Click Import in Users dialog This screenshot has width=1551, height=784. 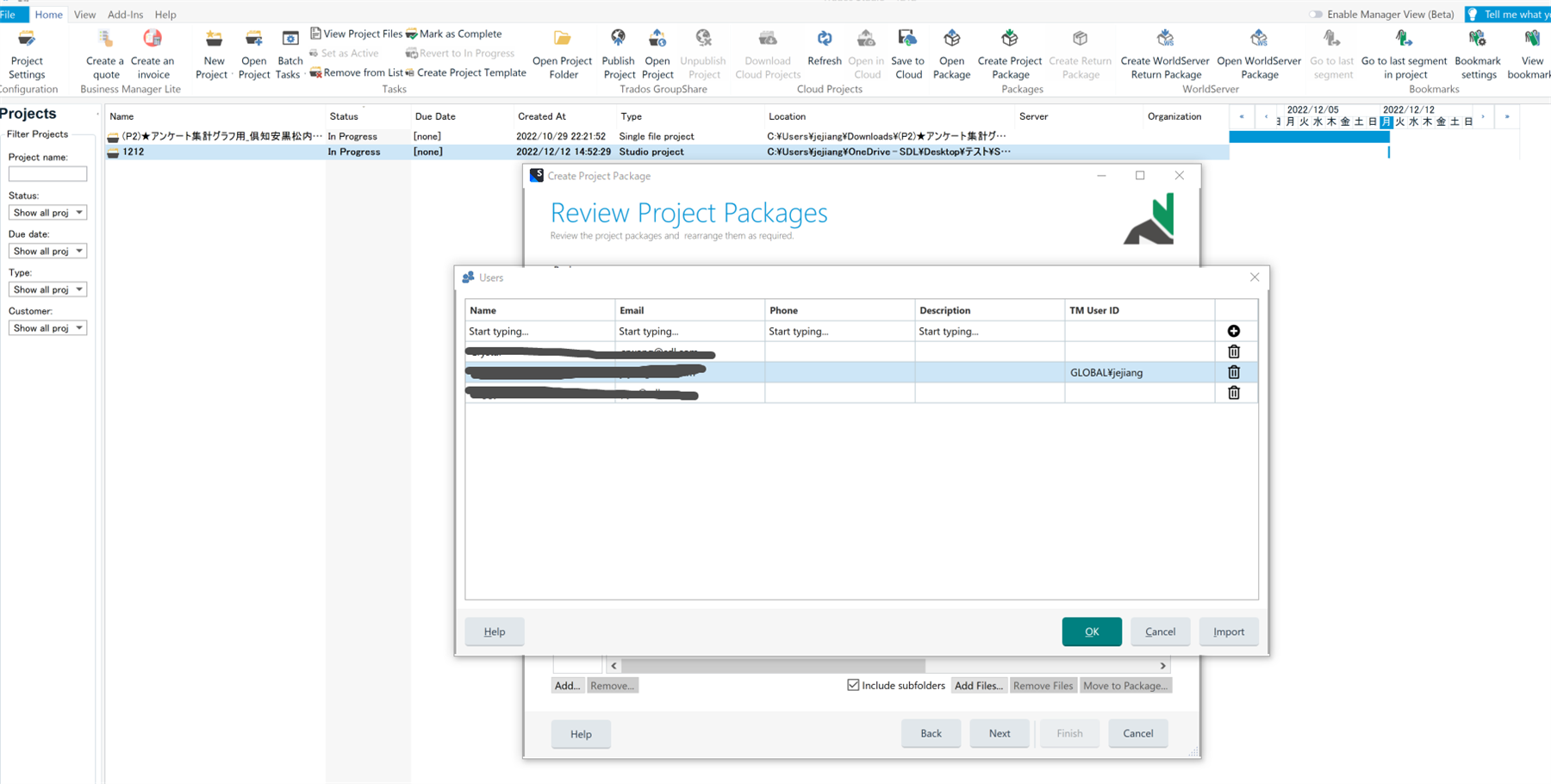pyautogui.click(x=1229, y=632)
